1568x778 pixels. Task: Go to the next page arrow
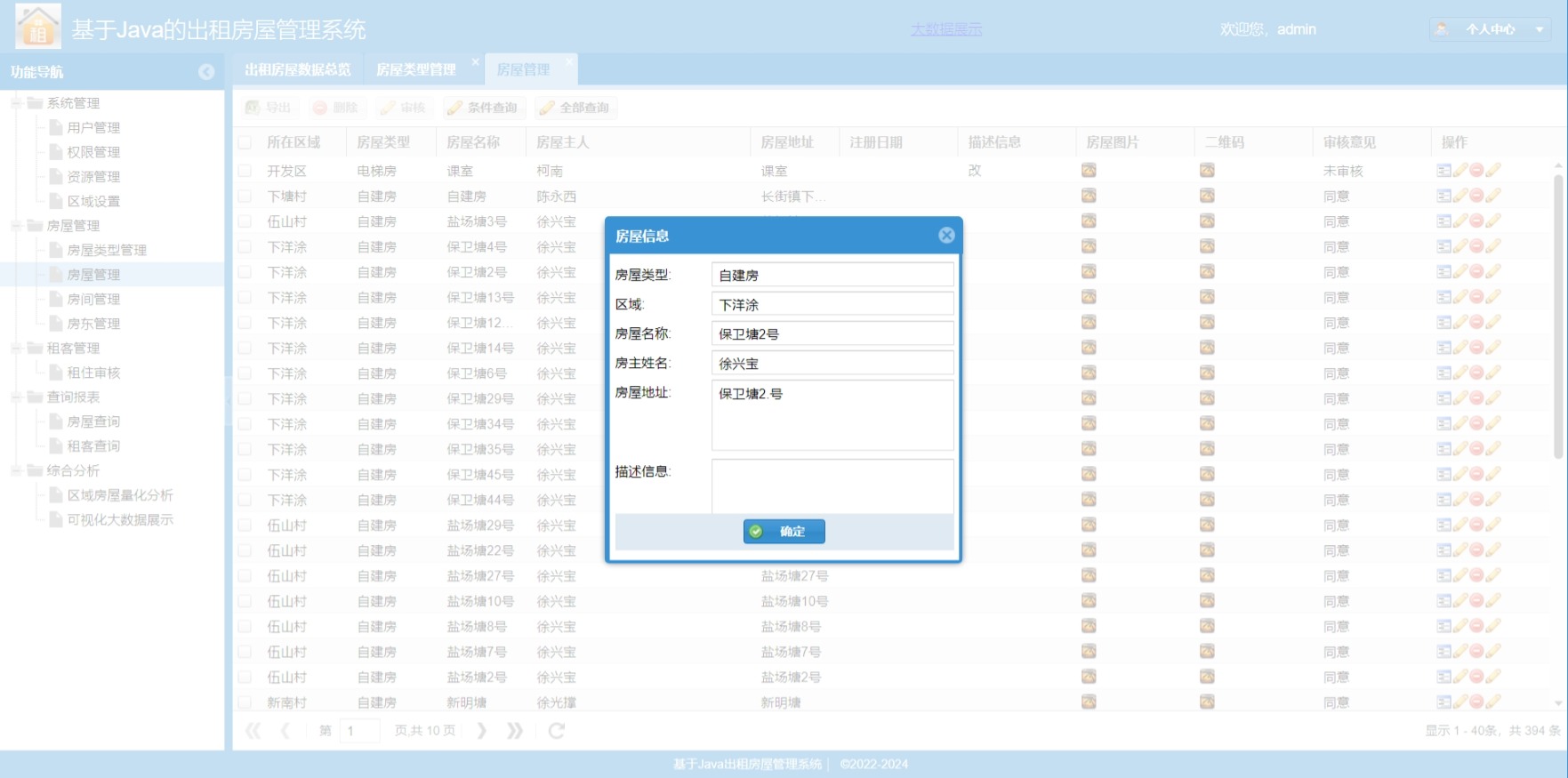coord(481,731)
